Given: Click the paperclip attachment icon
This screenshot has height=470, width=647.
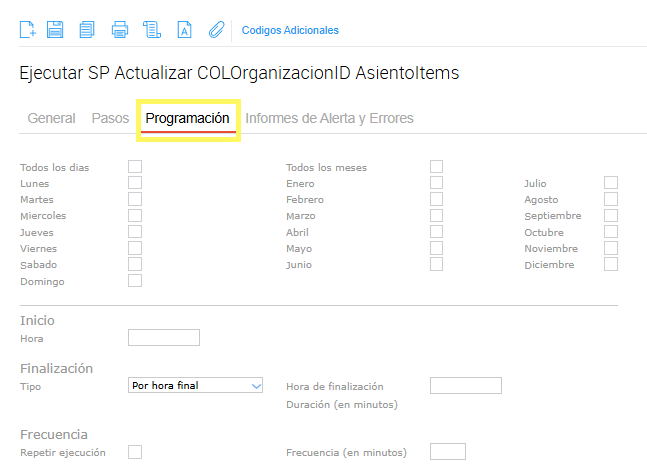Looking at the screenshot, I should [x=215, y=30].
